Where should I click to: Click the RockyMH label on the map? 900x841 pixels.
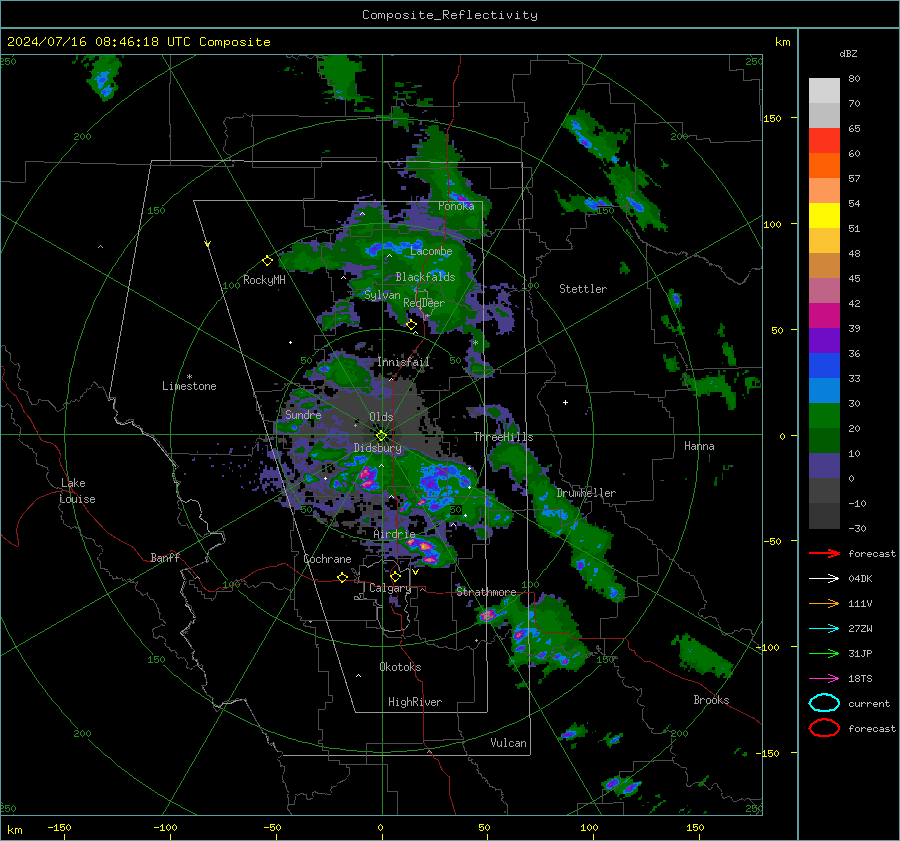(x=264, y=280)
